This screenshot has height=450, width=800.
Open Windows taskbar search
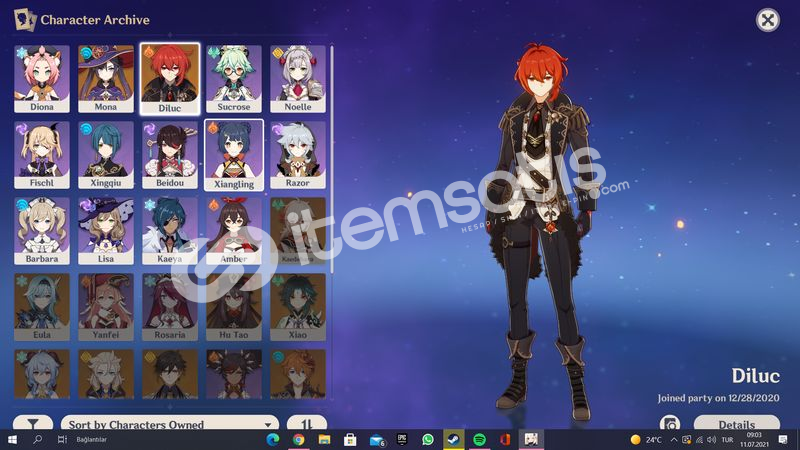(37, 440)
